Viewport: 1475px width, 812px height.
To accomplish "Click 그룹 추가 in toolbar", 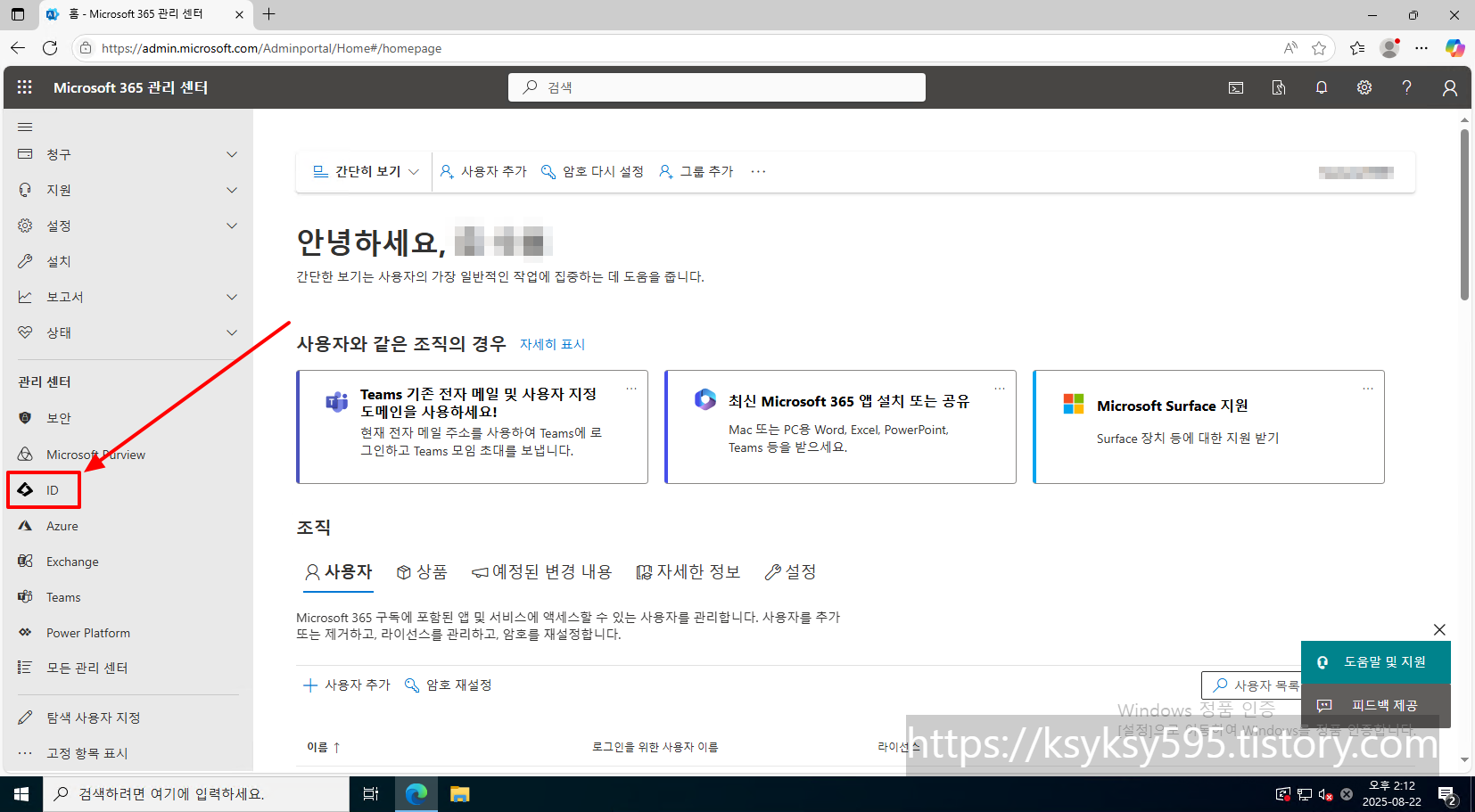I will [696, 171].
